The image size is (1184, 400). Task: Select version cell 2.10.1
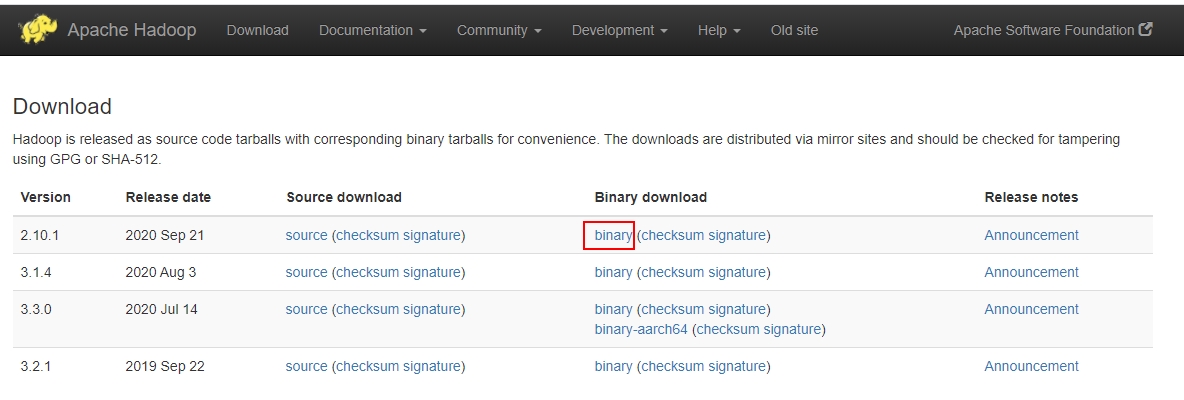pos(39,235)
